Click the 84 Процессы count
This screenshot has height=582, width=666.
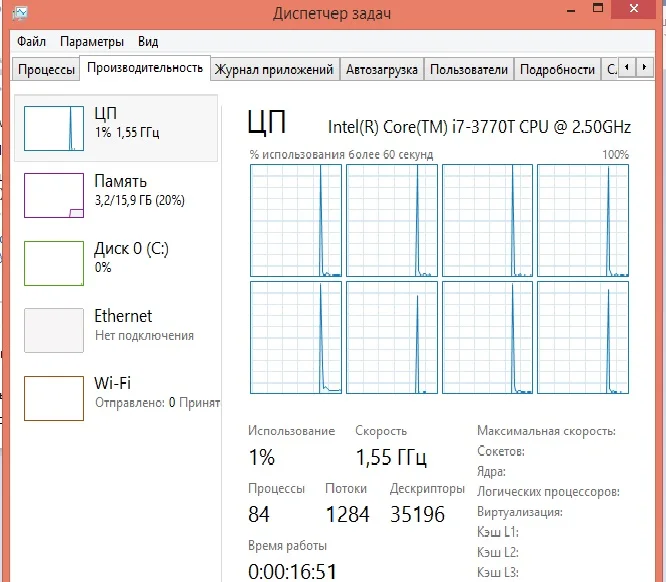pyautogui.click(x=259, y=514)
